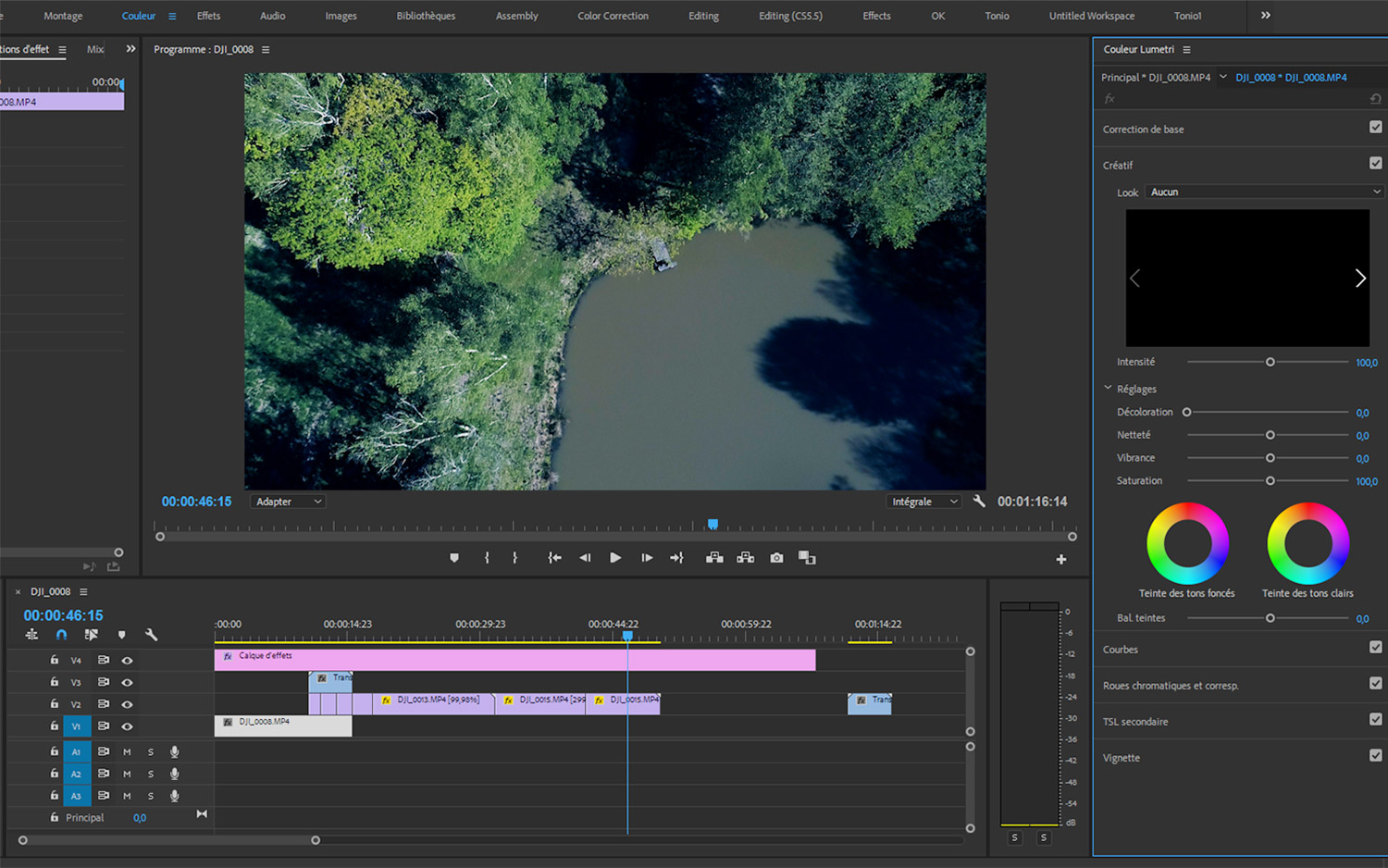Add a marker in the Program monitor
Screen dimensions: 1388x868
(454, 558)
